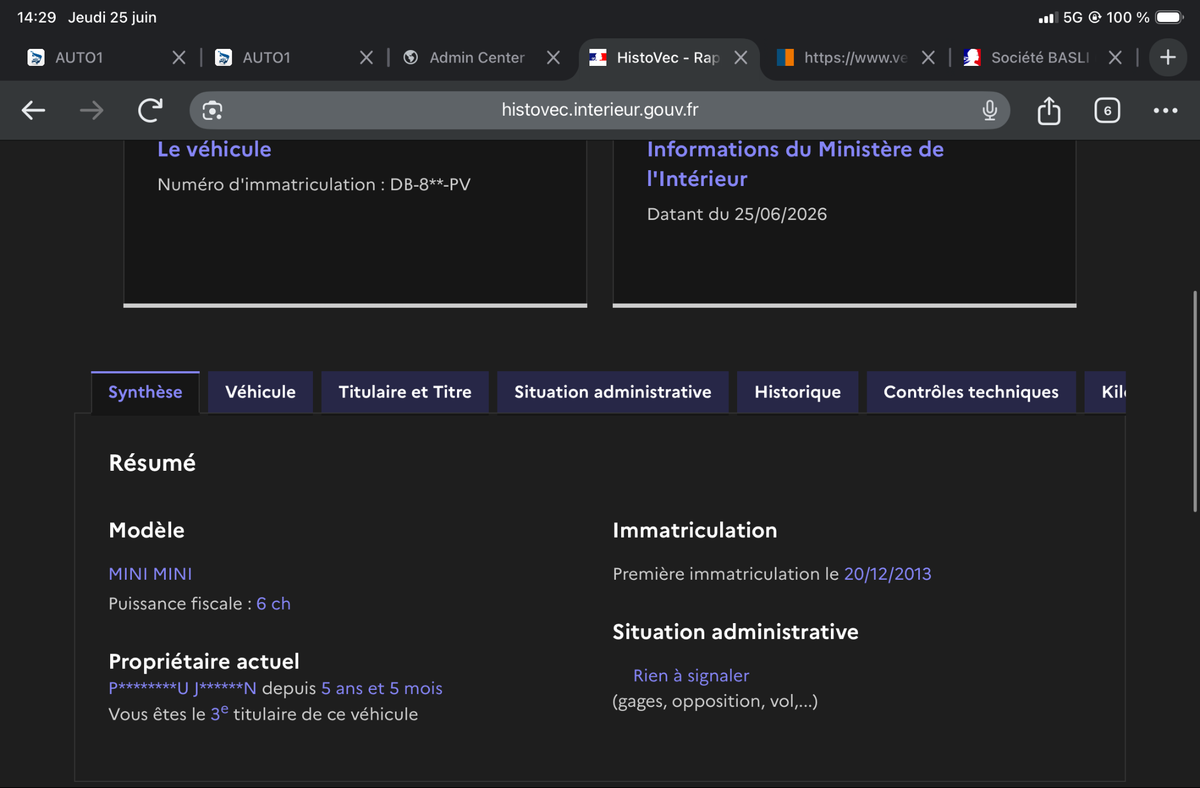1200x788 pixels.
Task: Tap the camera search icon in address bar
Action: [x=212, y=110]
